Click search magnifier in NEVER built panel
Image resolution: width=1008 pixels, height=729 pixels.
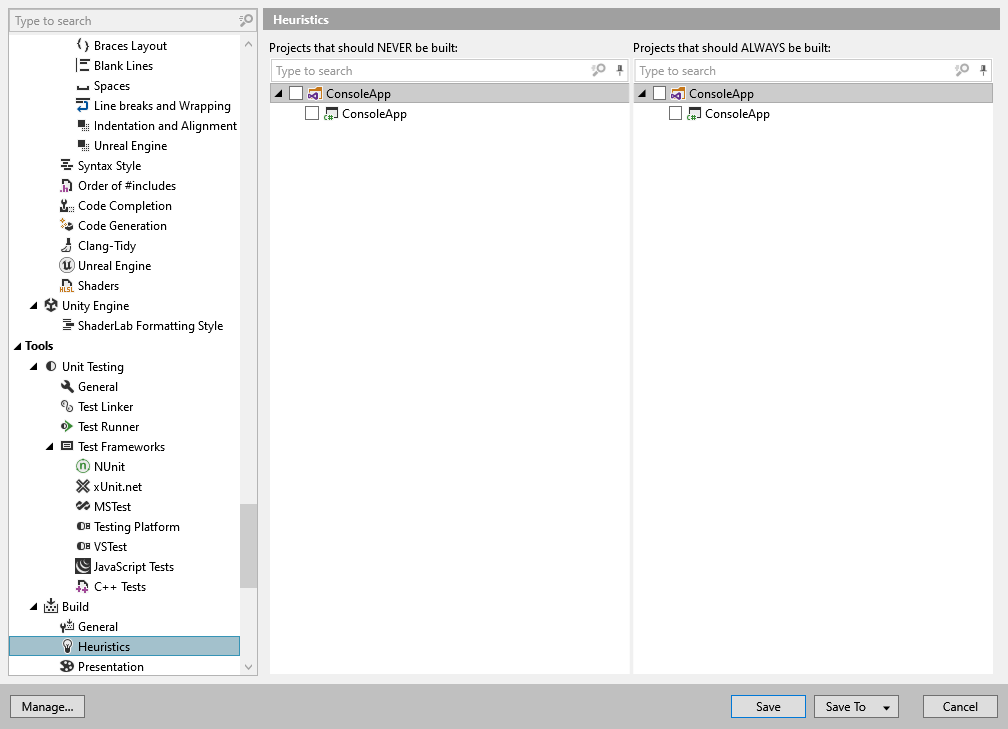(598, 70)
